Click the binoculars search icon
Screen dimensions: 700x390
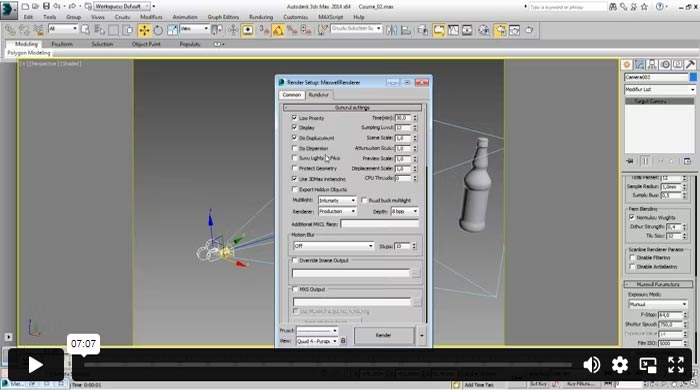point(612,7)
